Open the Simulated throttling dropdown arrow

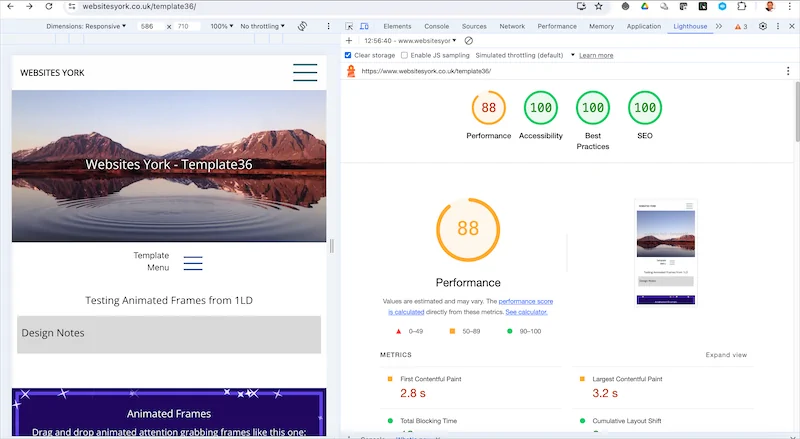click(572, 55)
